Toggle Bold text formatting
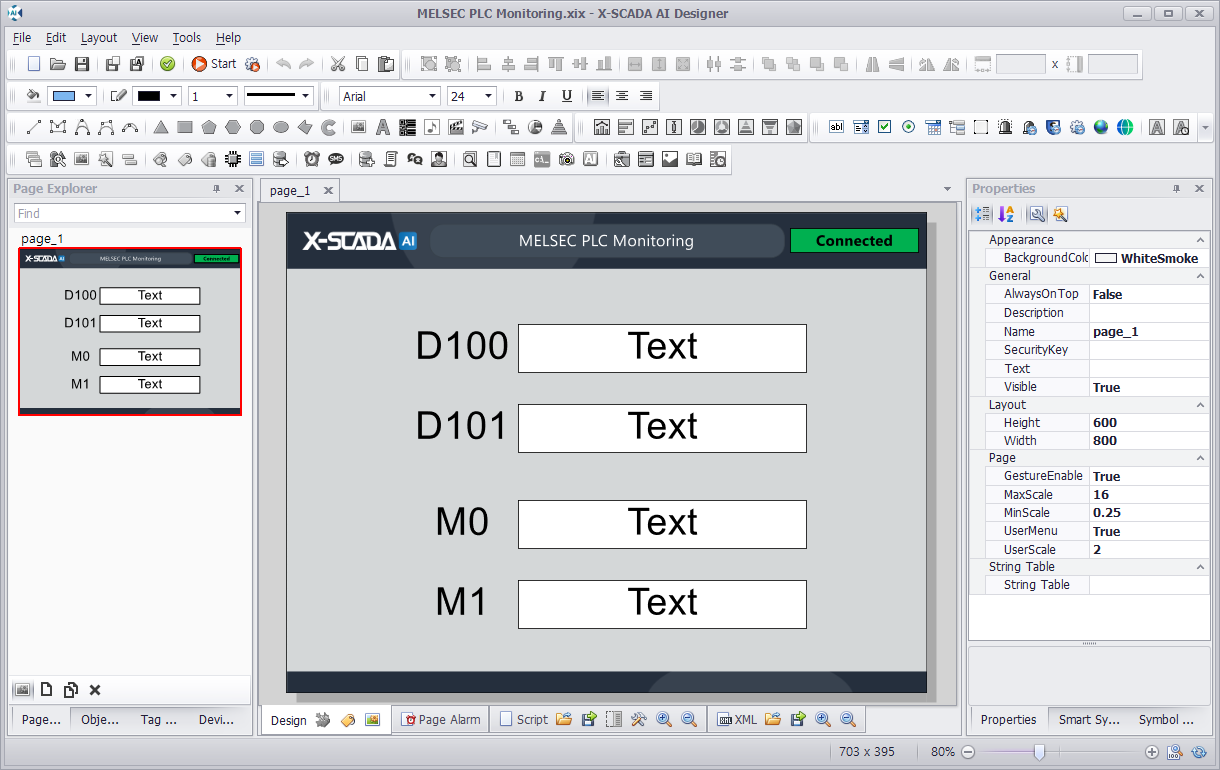This screenshot has width=1220, height=770. click(518, 96)
